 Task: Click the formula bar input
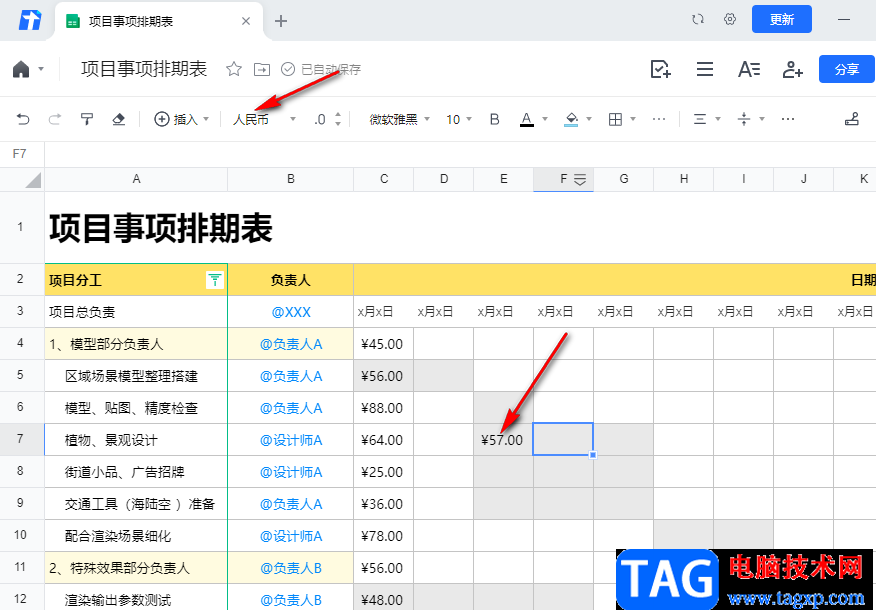pyautogui.click(x=460, y=154)
